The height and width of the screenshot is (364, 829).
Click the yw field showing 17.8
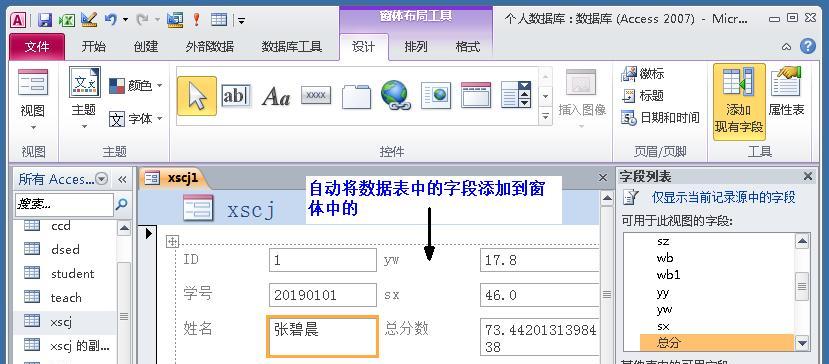540,260
